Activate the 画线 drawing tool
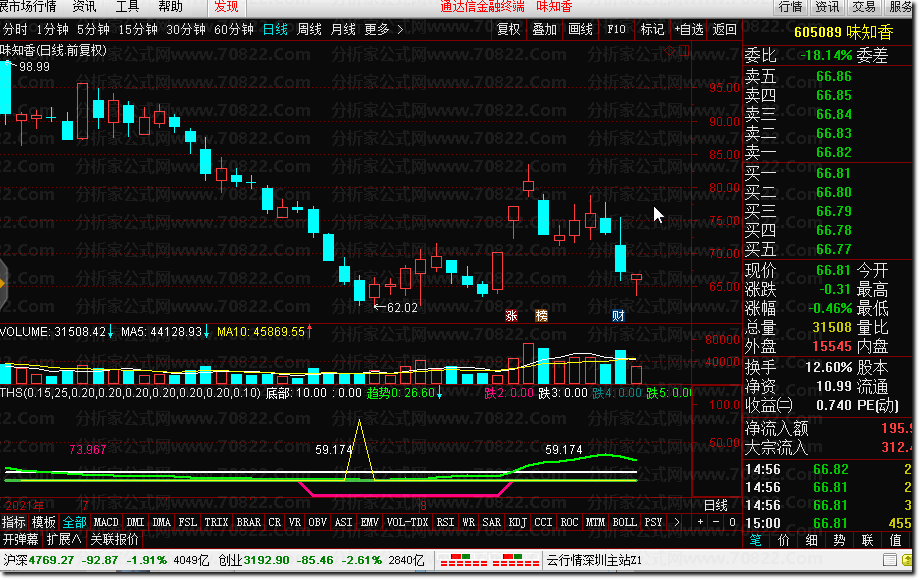 [580, 29]
